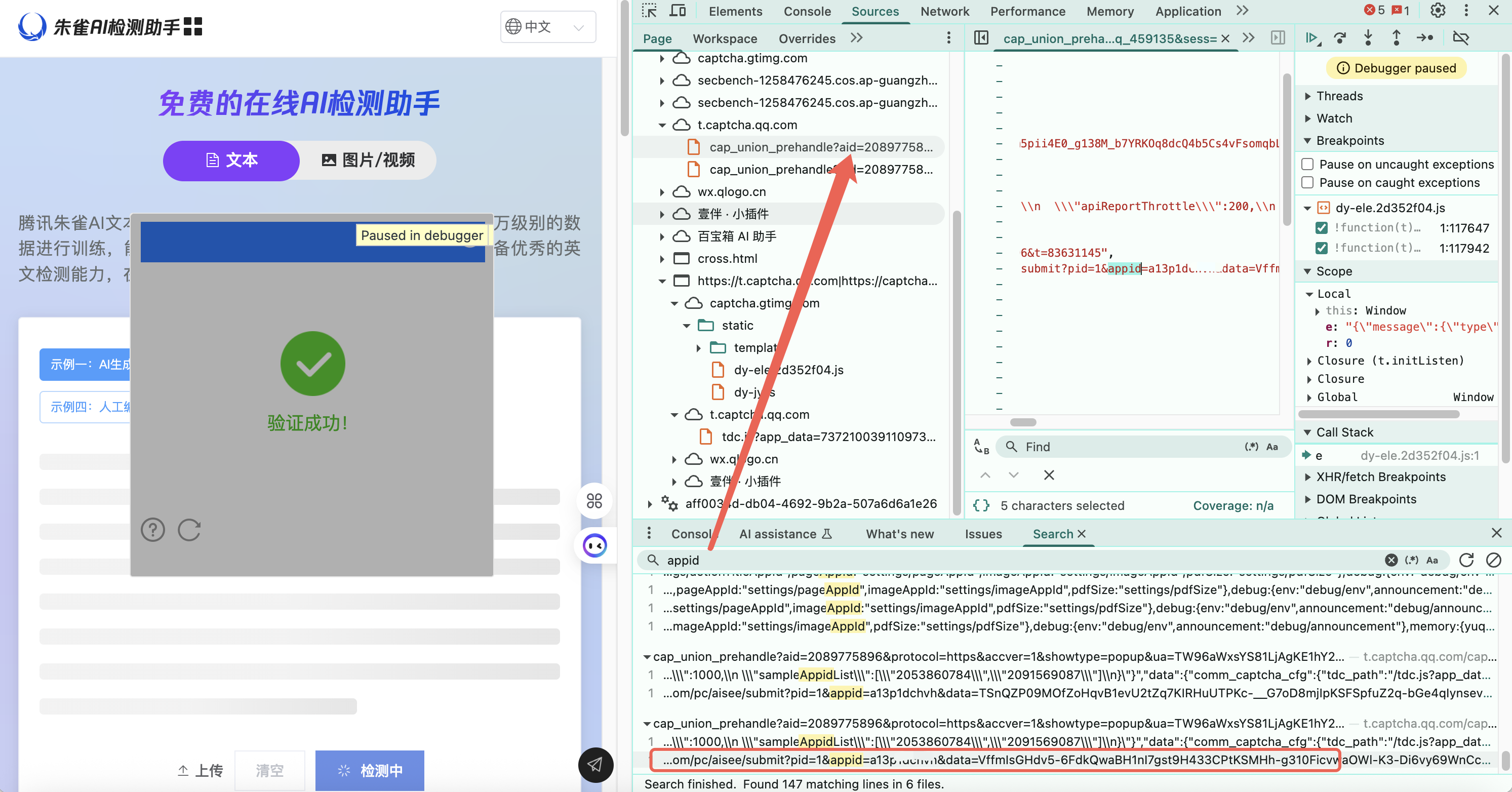Uncheck breakpoint at line 1:117647
The width and height of the screenshot is (1512, 792).
[x=1322, y=228]
